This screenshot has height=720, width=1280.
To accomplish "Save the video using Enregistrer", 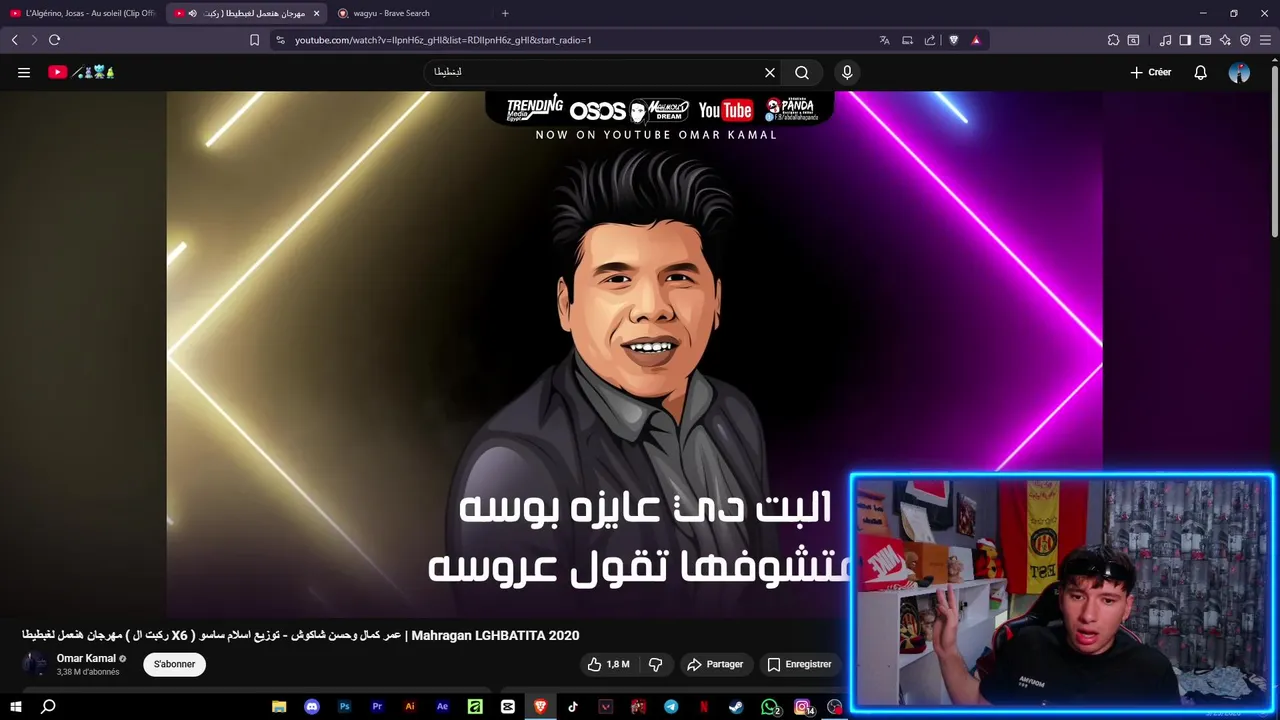I will 799,664.
